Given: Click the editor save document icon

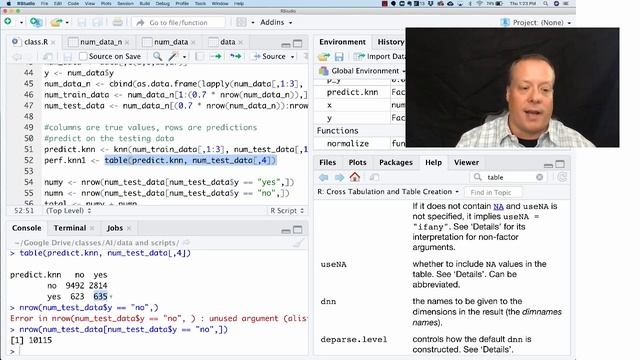Looking at the screenshot, I should pos(68,56).
